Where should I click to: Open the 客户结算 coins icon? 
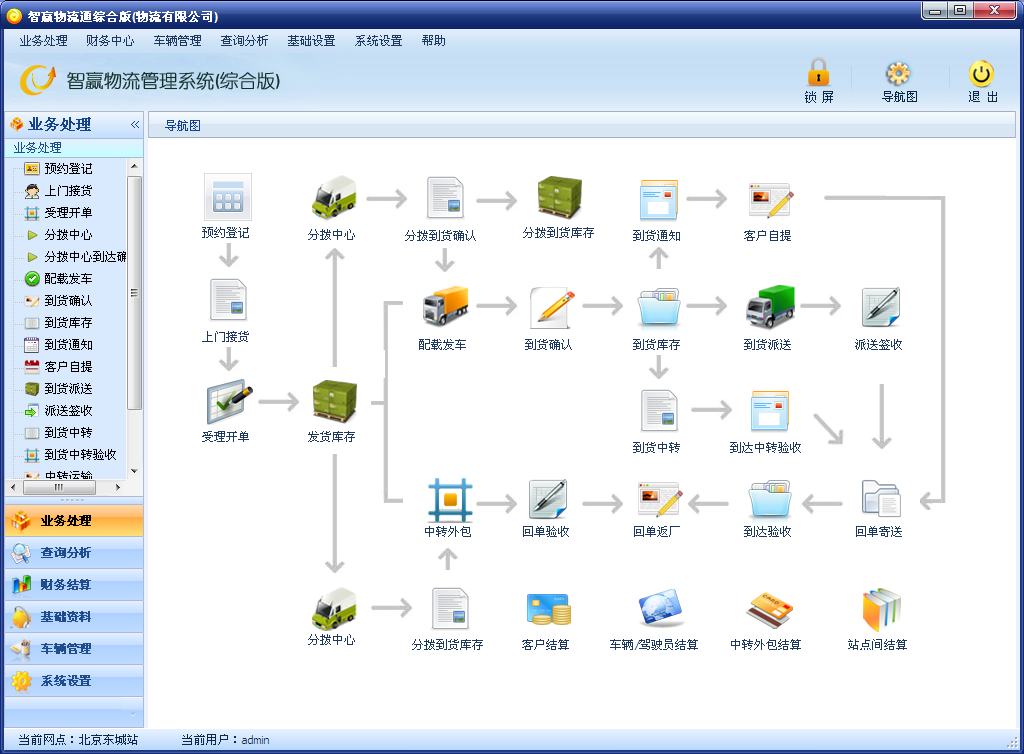point(546,608)
